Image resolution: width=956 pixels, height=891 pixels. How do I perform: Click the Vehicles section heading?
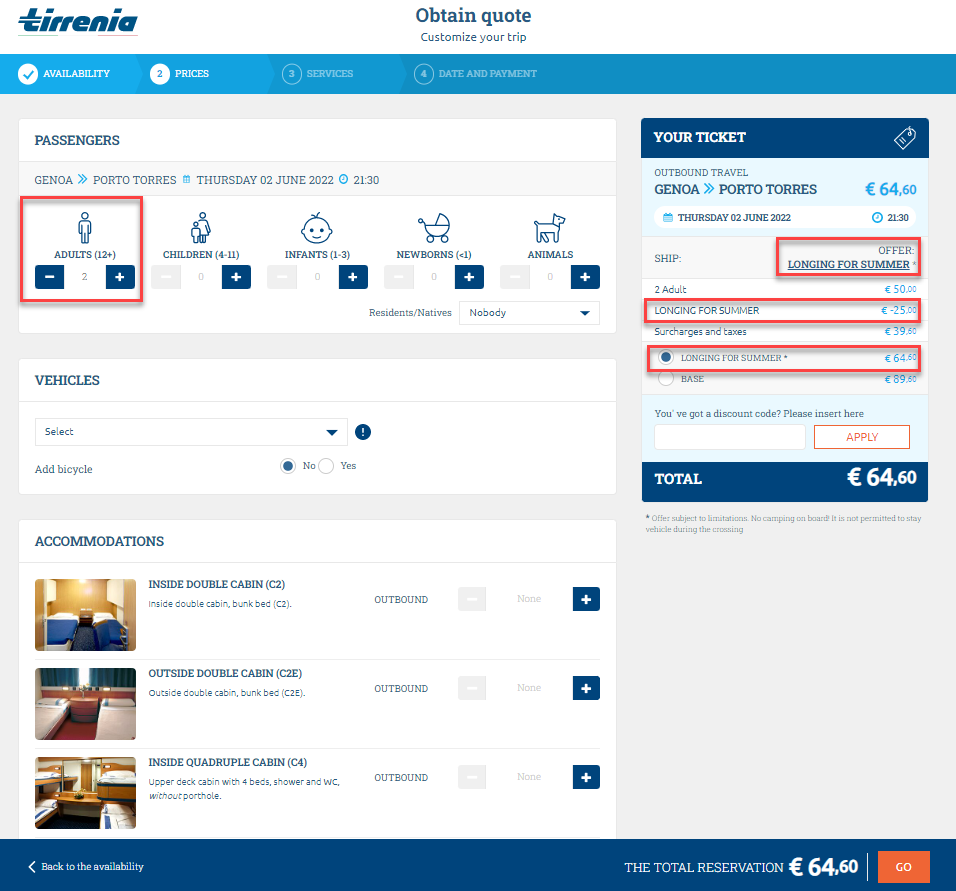(67, 381)
